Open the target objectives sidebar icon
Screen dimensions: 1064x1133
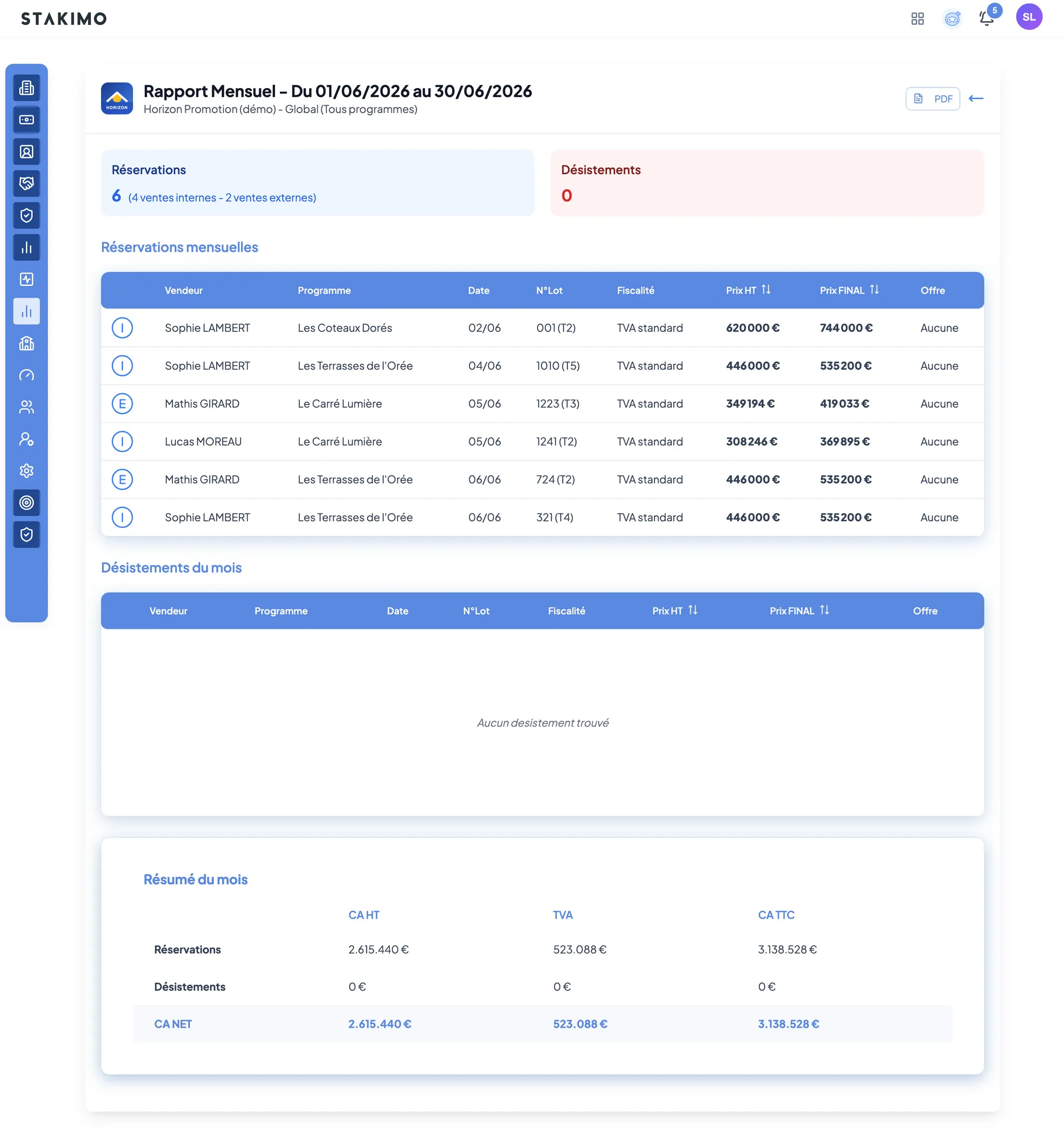(x=26, y=503)
